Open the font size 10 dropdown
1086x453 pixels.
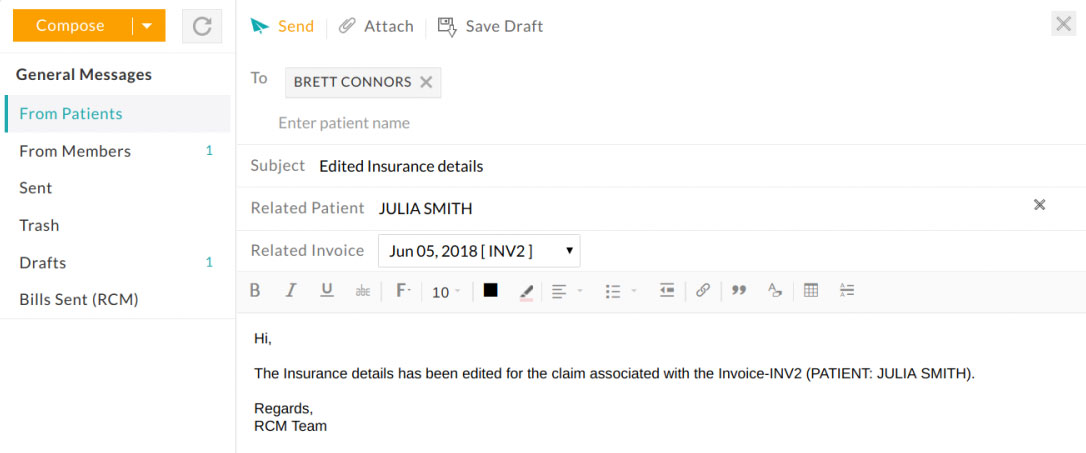click(x=446, y=292)
